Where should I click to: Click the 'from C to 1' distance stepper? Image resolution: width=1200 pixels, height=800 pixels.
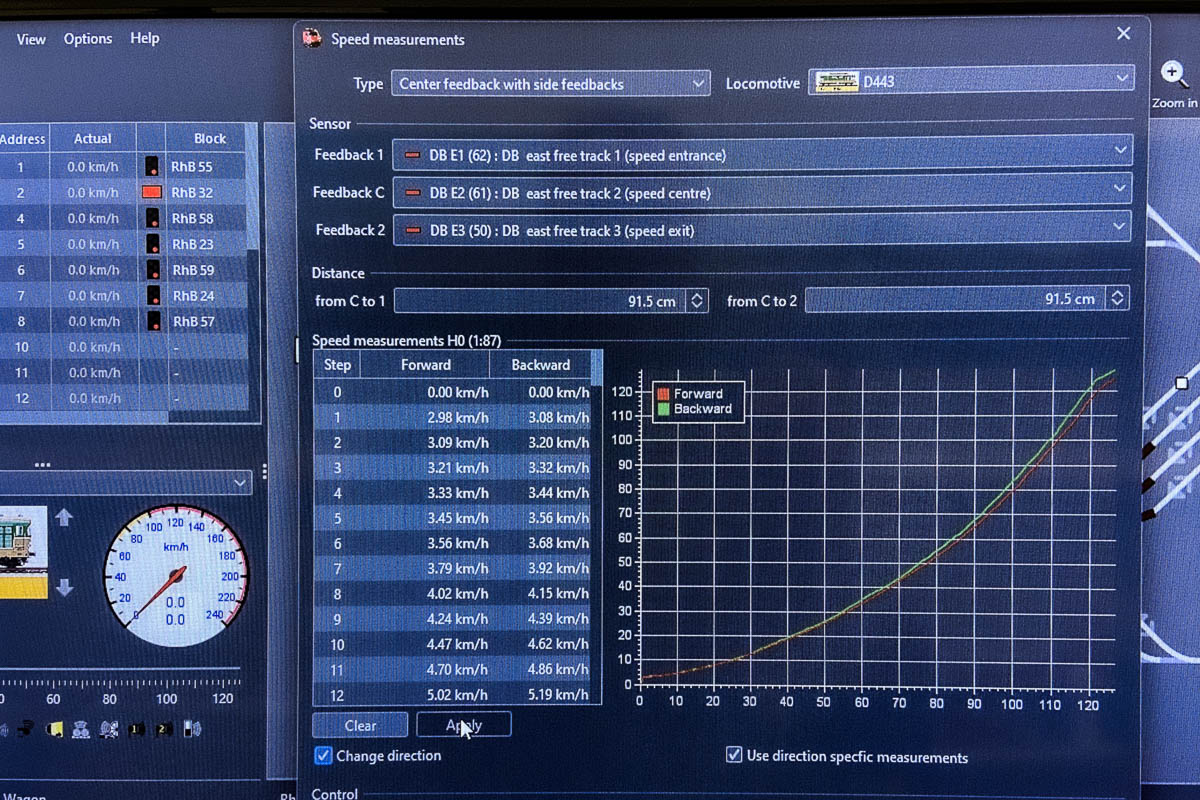click(x=697, y=300)
